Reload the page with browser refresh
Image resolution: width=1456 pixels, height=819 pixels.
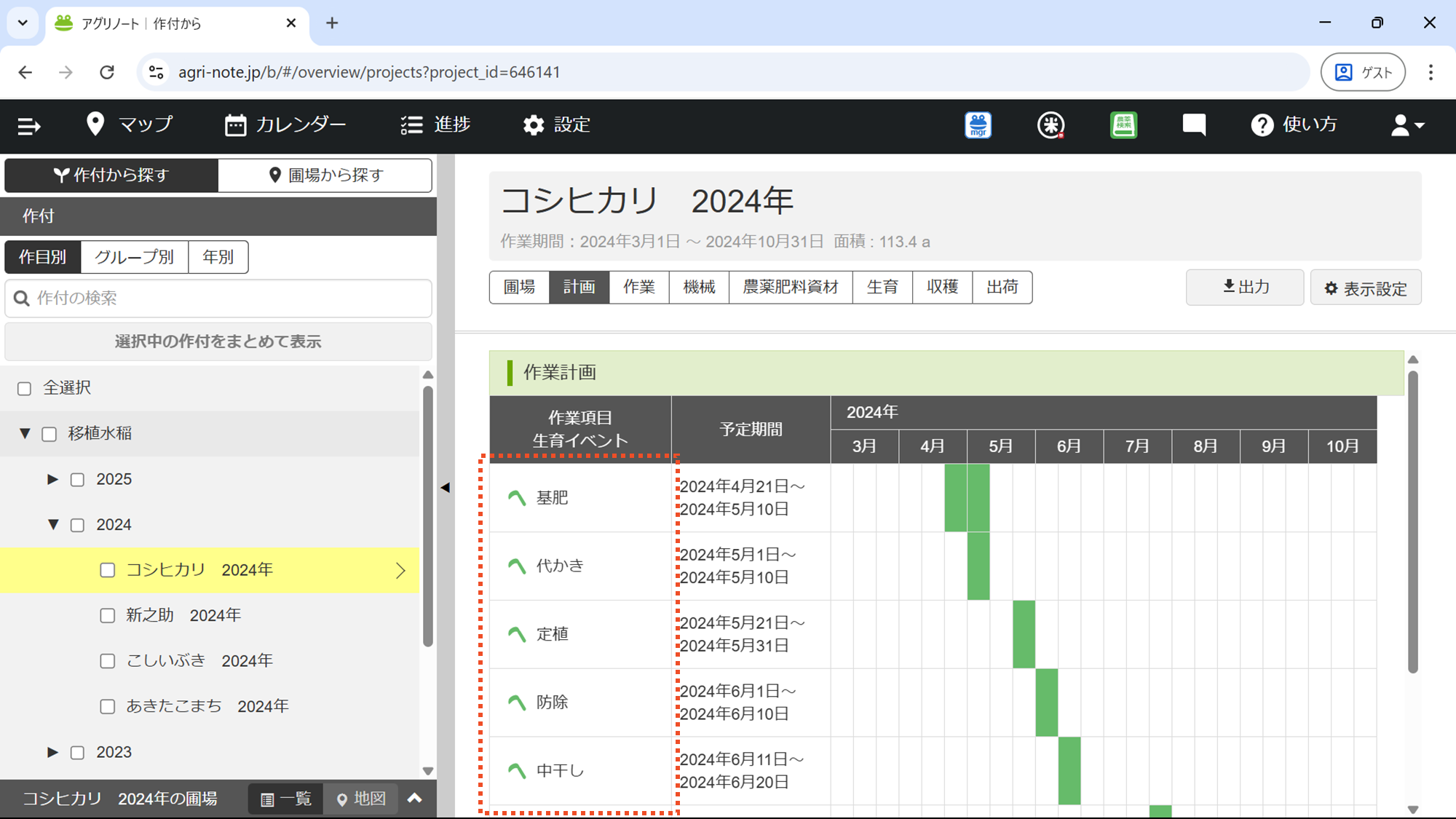[x=107, y=72]
